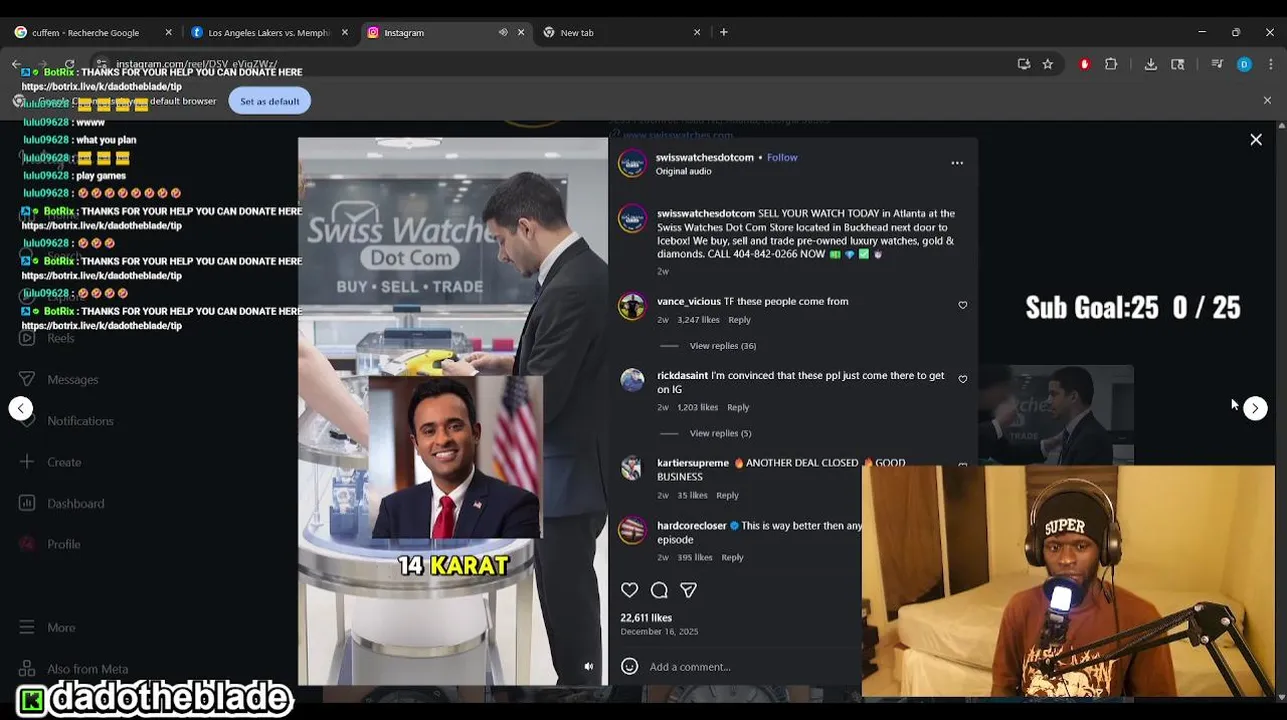
Task: Open hardcorecloser profile link
Action: 691,526
